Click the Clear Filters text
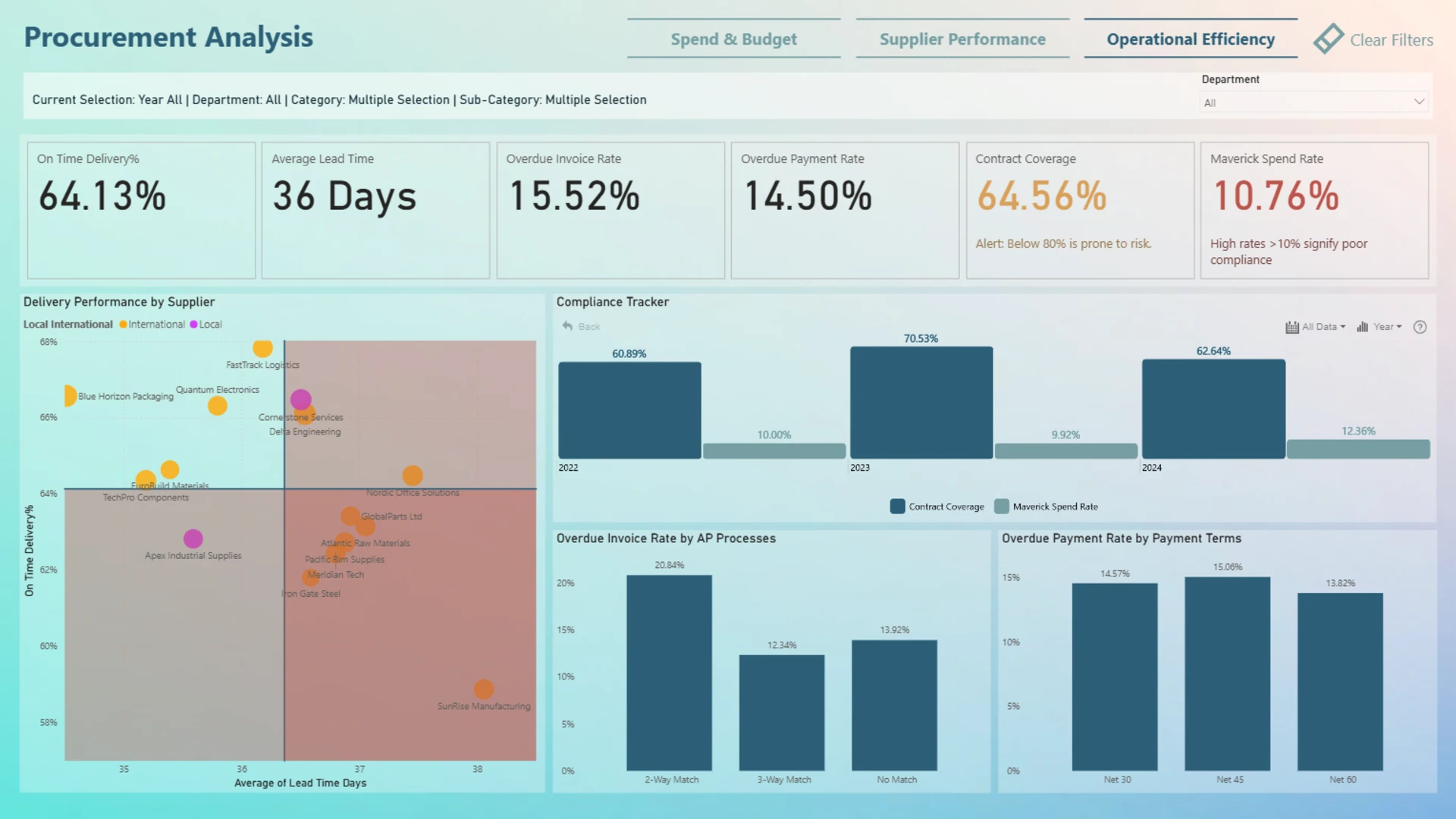Image resolution: width=1456 pixels, height=819 pixels. pyautogui.click(x=1392, y=40)
